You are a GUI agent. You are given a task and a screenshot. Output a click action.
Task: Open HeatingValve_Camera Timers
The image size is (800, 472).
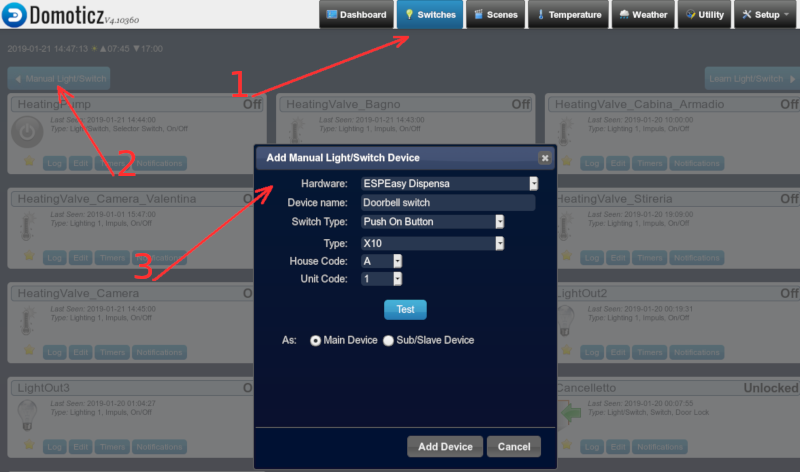tap(112, 352)
